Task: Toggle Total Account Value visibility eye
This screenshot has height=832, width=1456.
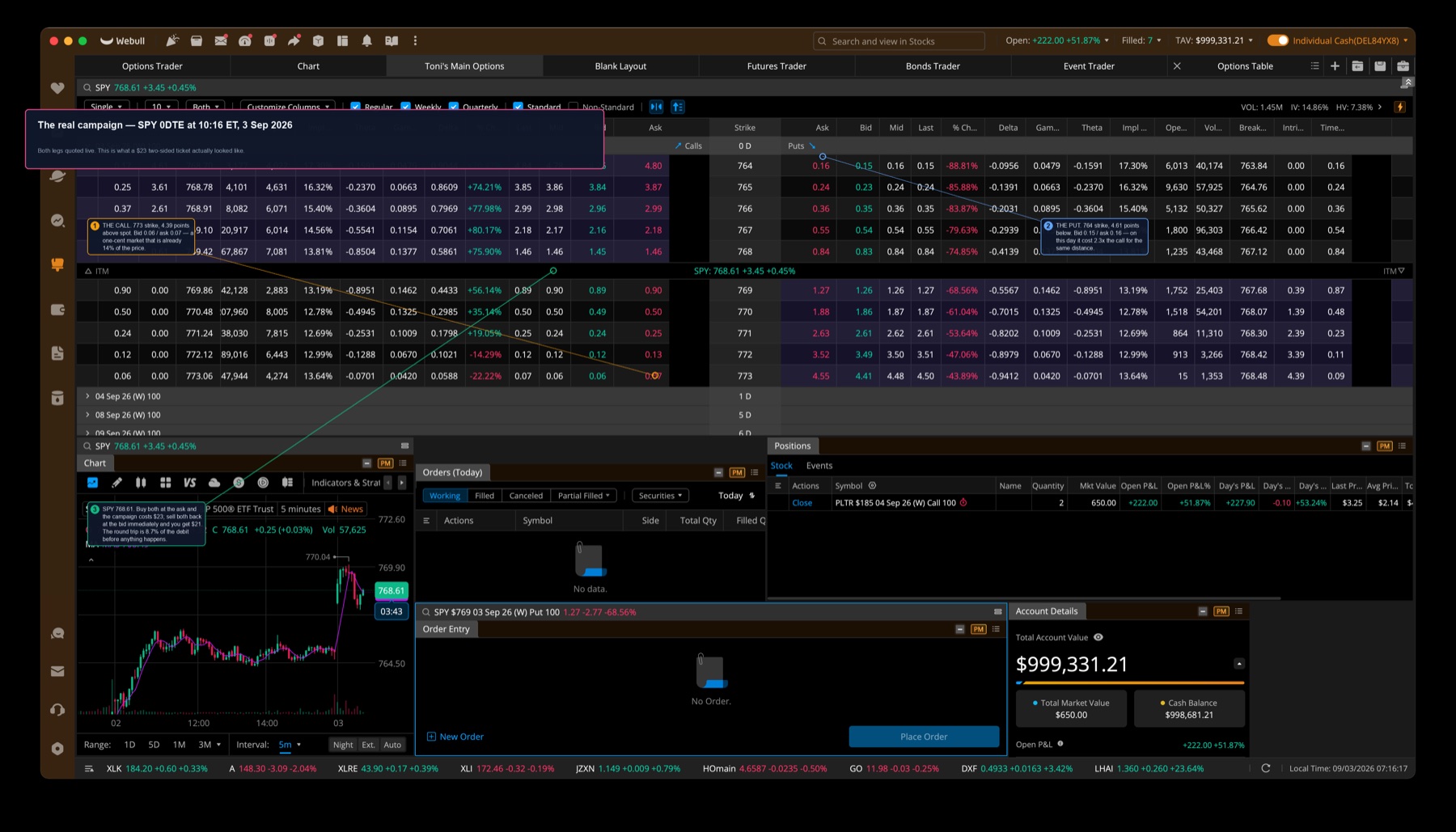Action: [x=1098, y=637]
